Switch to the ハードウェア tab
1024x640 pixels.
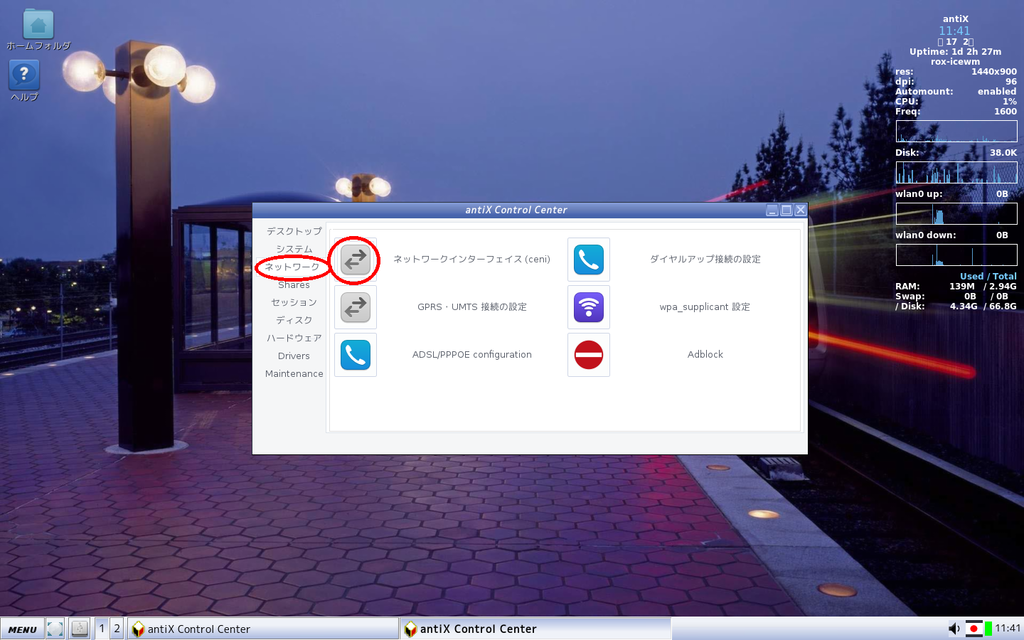[x=294, y=338]
